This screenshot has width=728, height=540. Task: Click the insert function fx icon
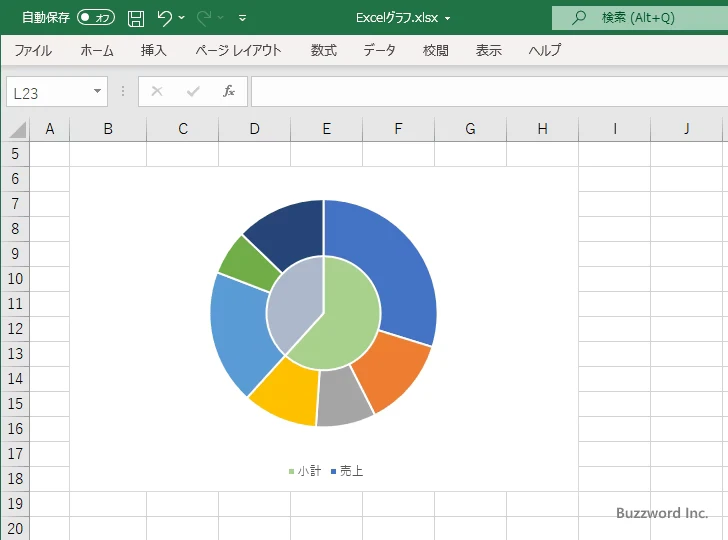[228, 91]
